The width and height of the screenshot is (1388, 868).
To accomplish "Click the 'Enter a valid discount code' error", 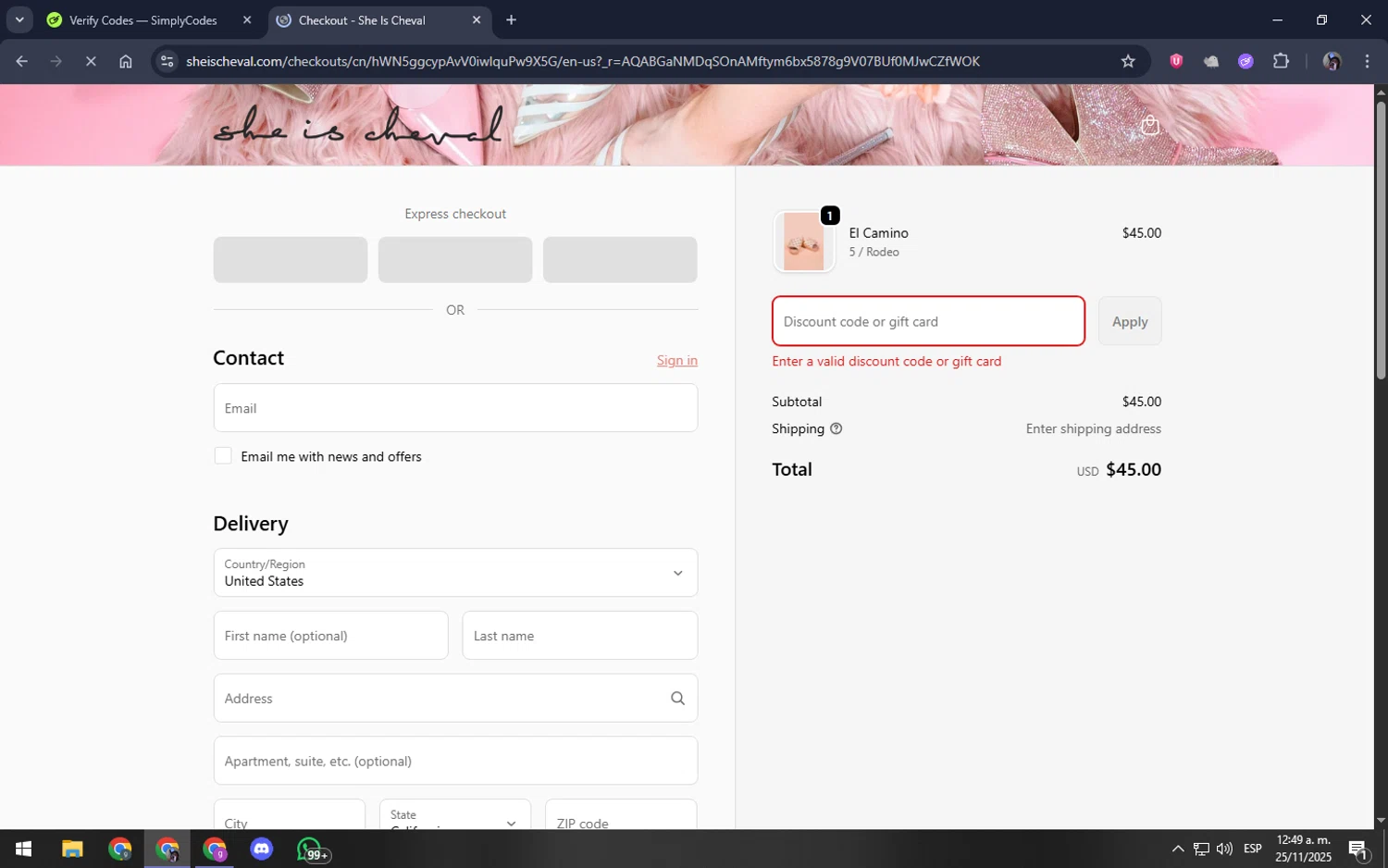I will [886, 362].
